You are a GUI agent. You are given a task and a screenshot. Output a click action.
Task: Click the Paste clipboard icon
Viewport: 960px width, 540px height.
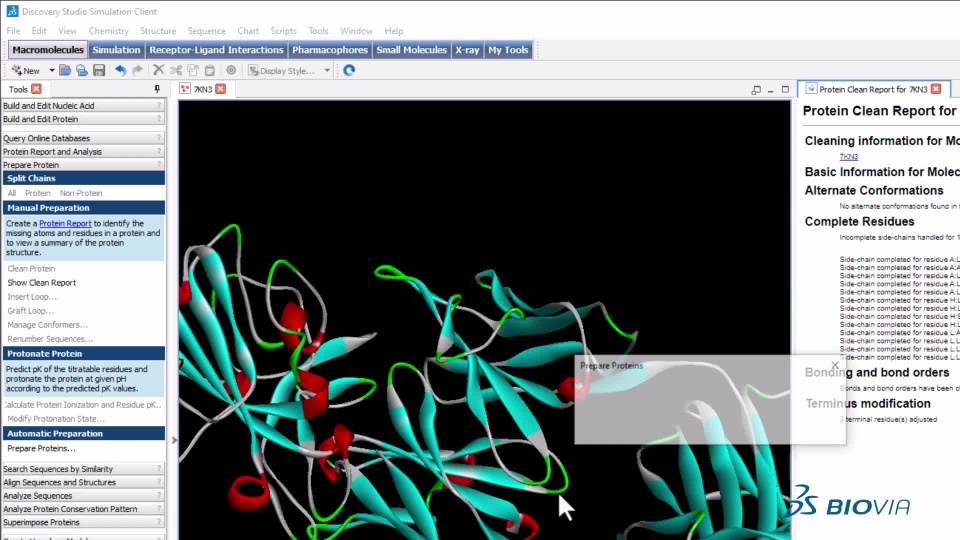[210, 70]
